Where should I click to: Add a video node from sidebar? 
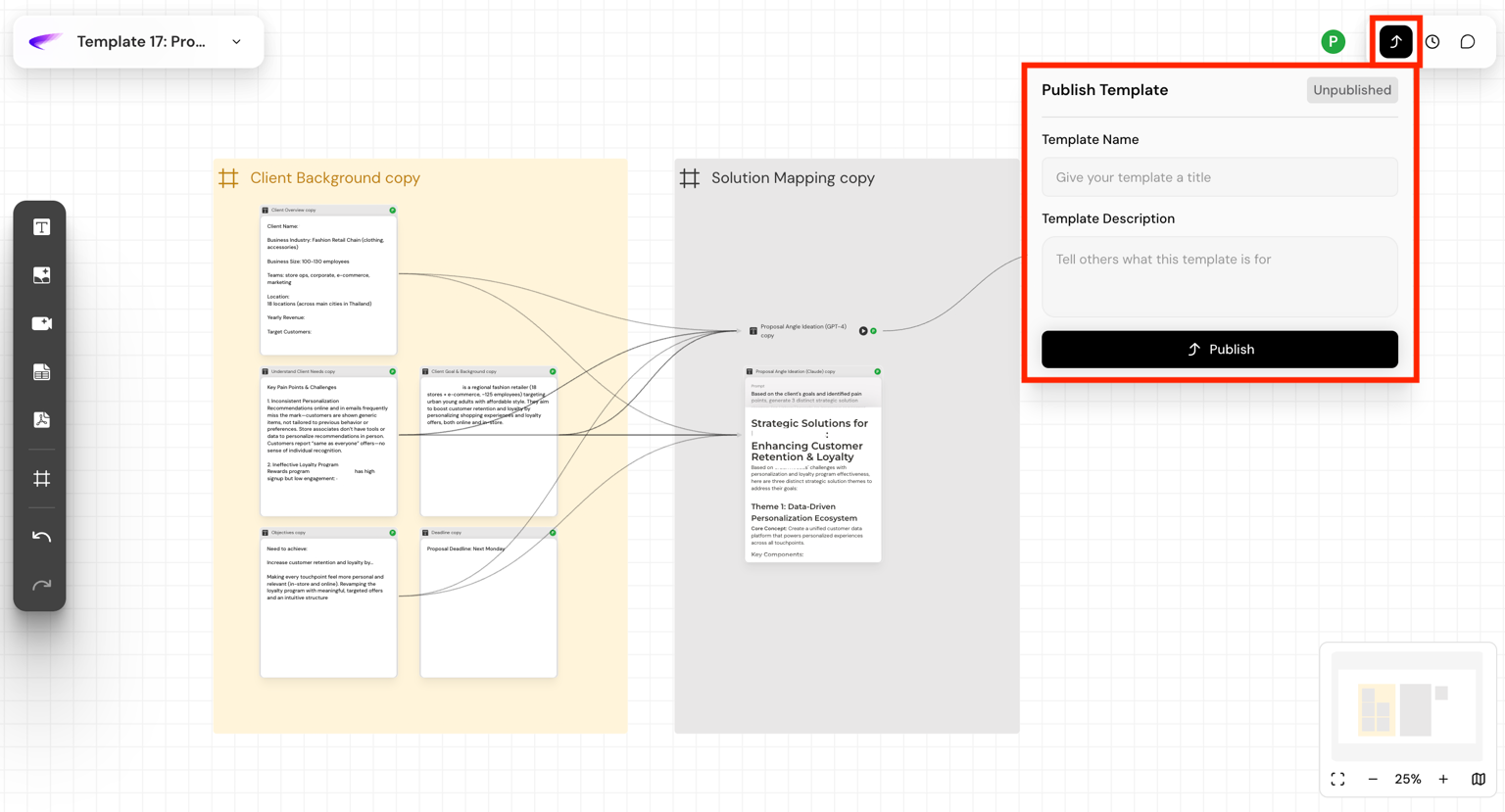[41, 323]
